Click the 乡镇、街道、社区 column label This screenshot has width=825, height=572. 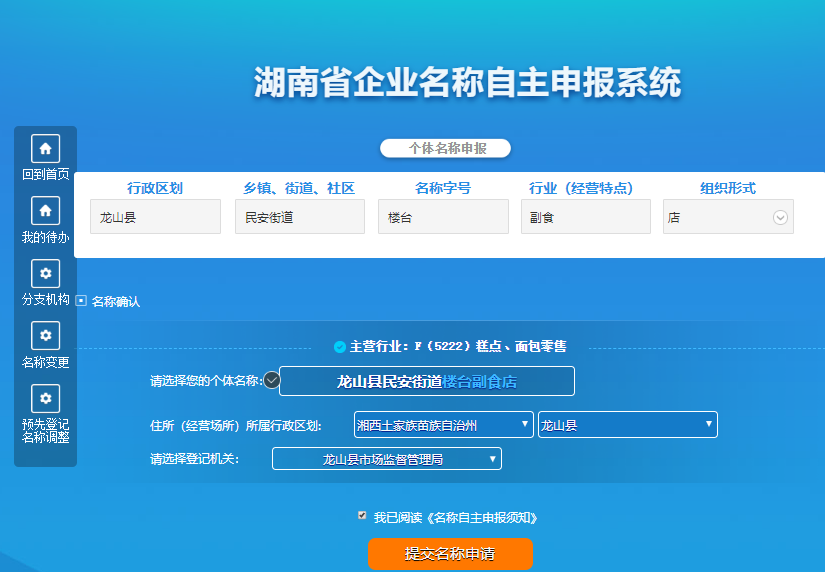point(299,188)
